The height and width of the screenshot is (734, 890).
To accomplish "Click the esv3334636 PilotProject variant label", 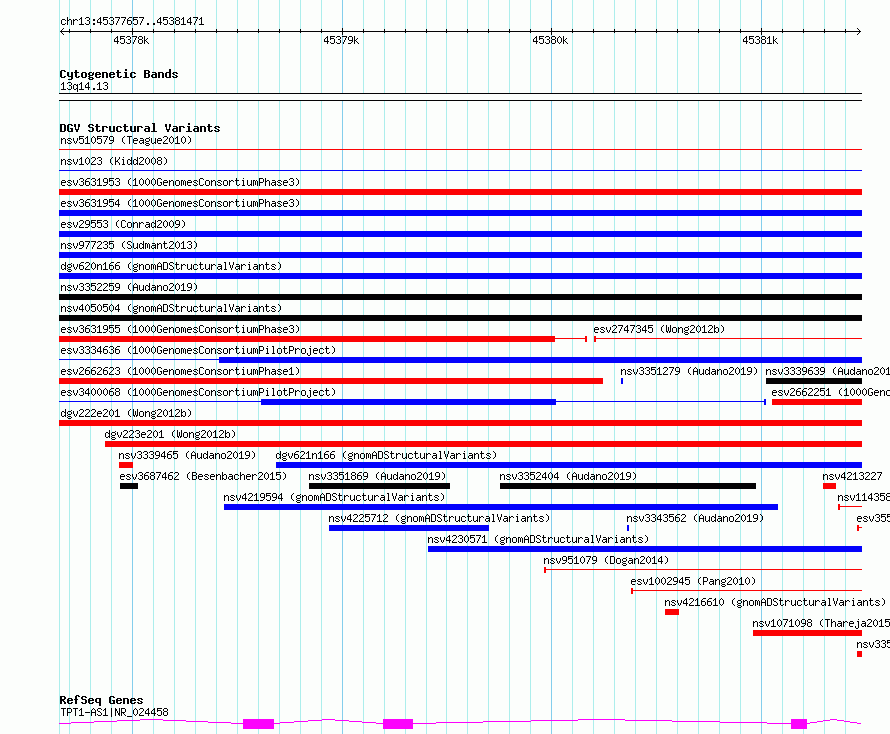I will pyautogui.click(x=198, y=350).
